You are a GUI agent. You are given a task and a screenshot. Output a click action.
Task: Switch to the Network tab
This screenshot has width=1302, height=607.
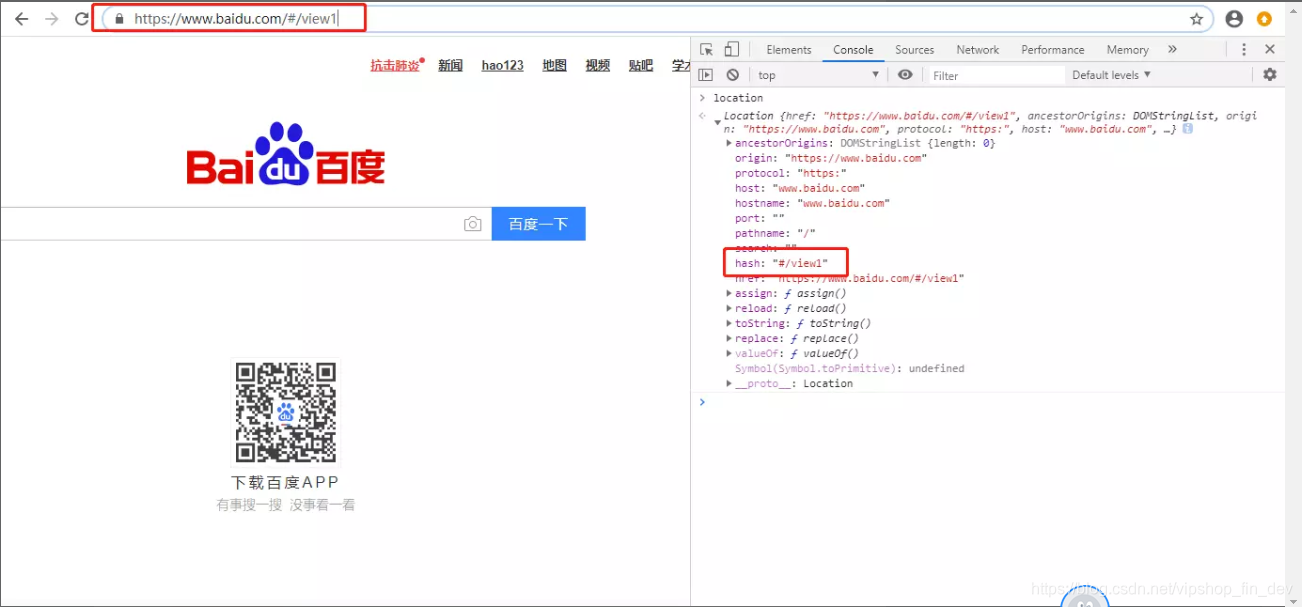(x=977, y=50)
